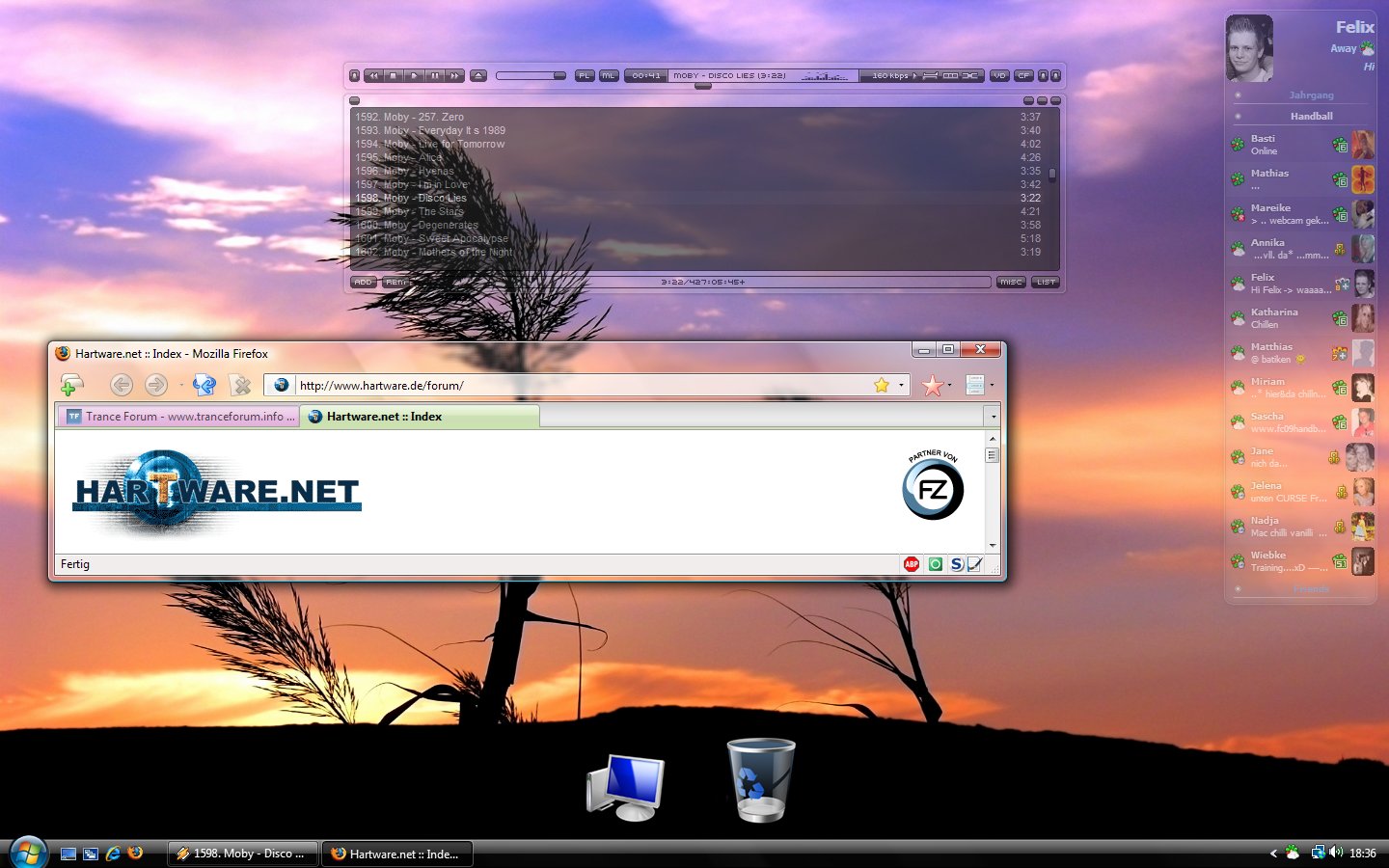Click the new tab plus icon
The width and height of the screenshot is (1389, 868).
pyautogui.click(x=70, y=386)
